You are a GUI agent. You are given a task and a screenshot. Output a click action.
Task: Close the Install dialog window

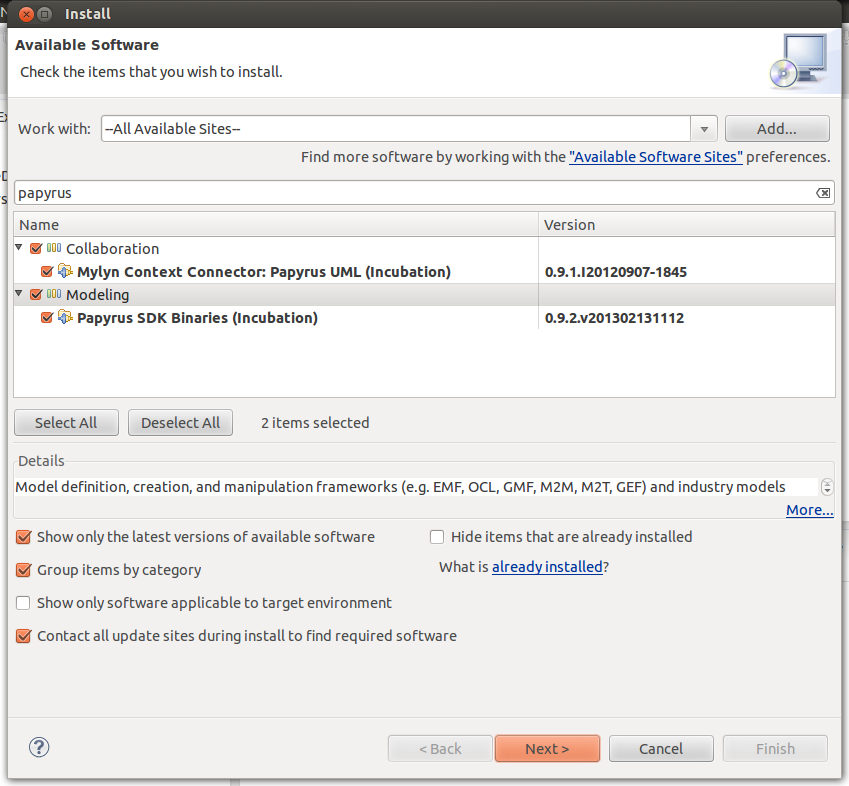tap(25, 14)
